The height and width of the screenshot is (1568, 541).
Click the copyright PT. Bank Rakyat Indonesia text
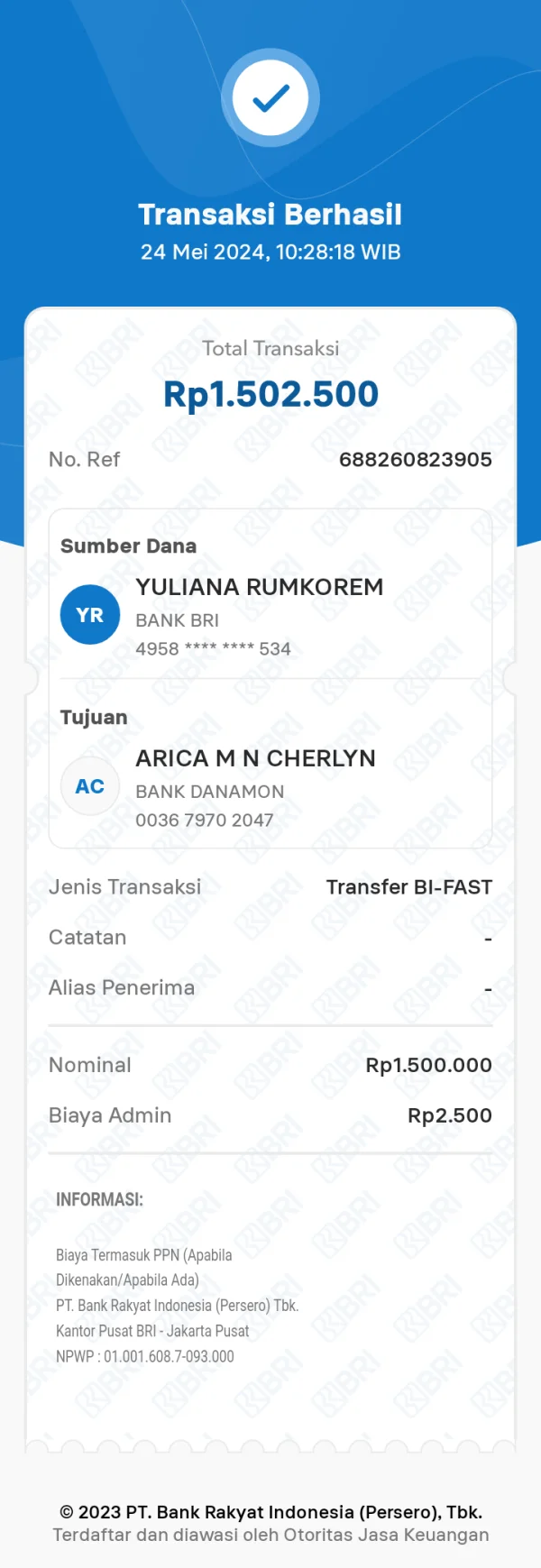click(270, 1512)
